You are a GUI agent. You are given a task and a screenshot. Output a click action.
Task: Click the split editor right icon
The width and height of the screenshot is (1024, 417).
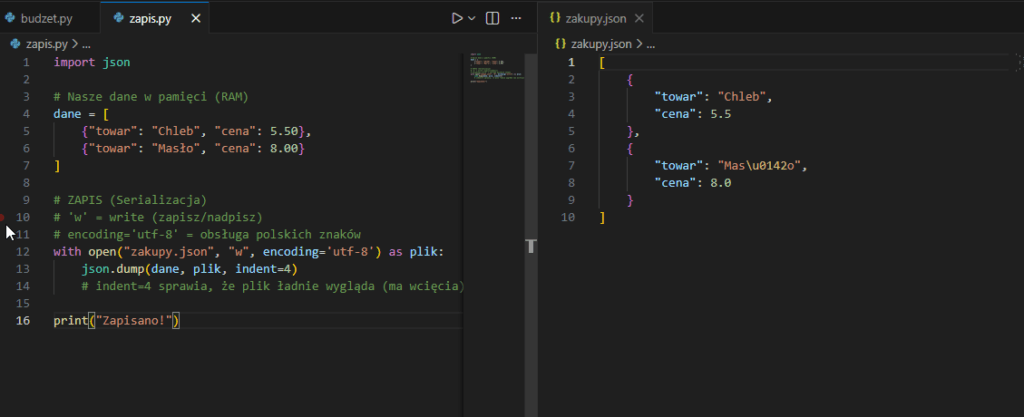492,18
